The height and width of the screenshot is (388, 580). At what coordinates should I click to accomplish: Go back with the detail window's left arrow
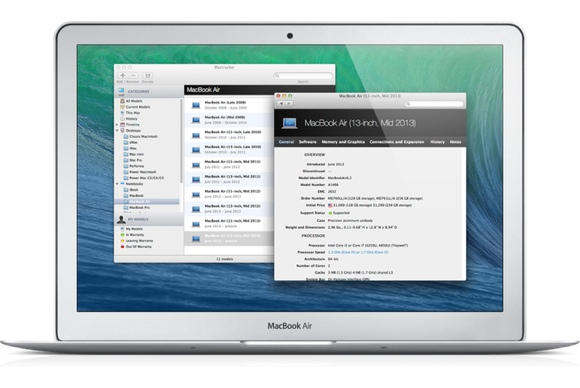click(x=281, y=104)
